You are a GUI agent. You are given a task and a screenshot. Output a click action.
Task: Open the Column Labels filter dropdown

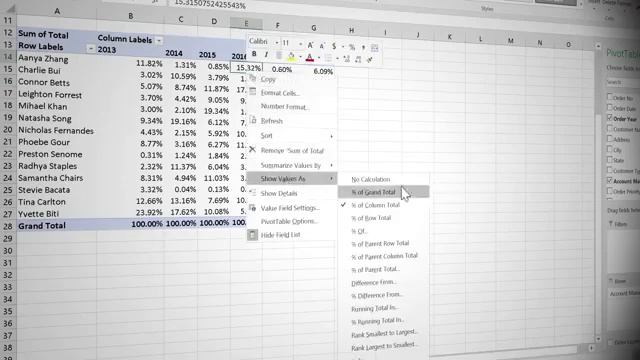pyautogui.click(x=159, y=40)
